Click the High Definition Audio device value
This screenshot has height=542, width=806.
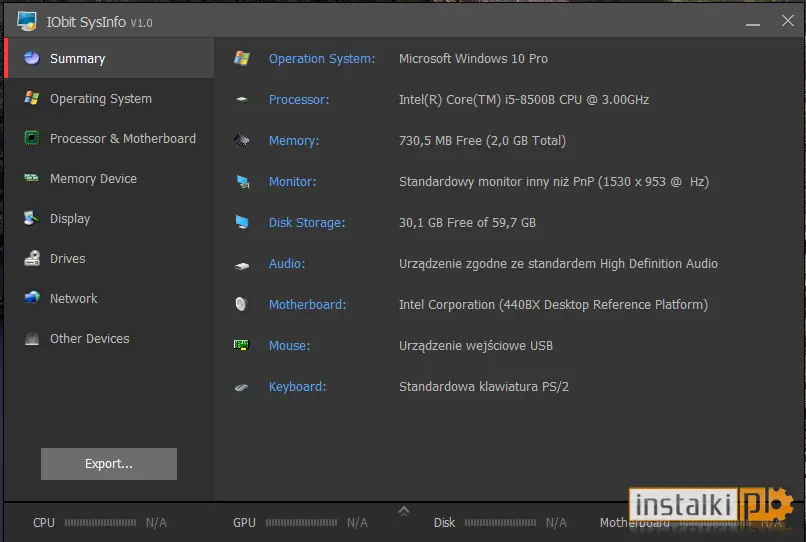click(558, 264)
